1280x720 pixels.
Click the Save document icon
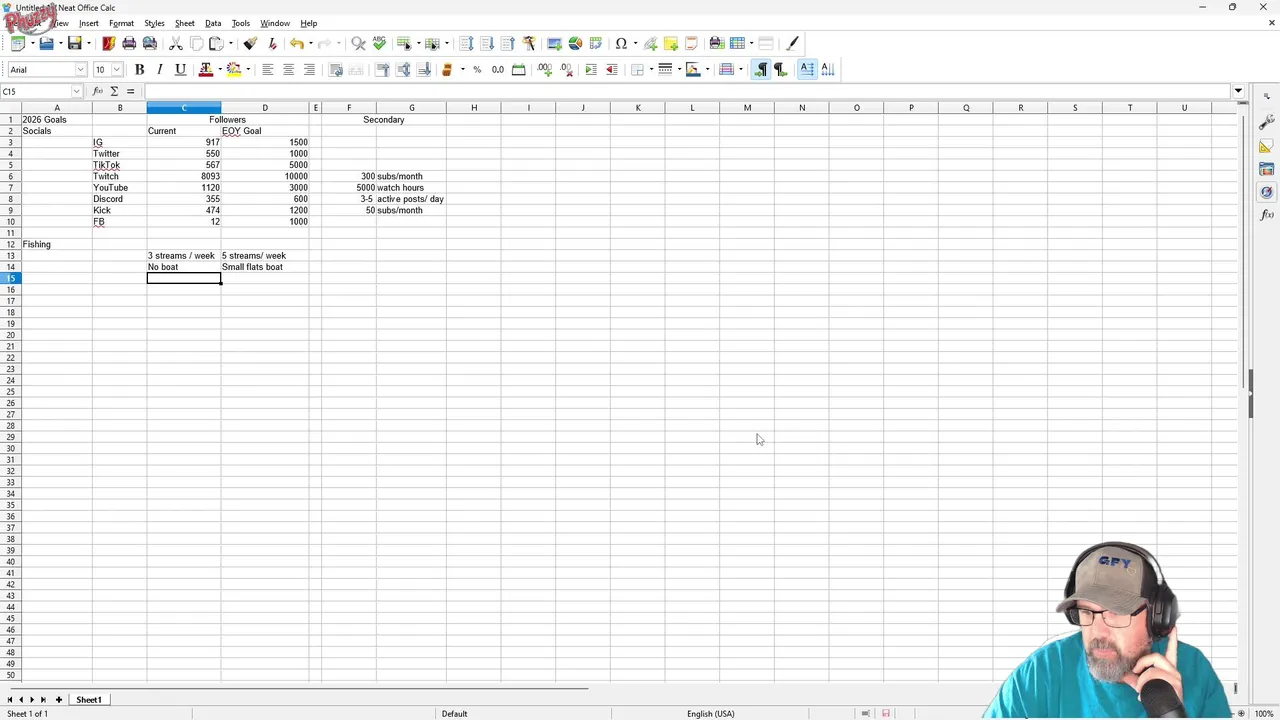74,43
